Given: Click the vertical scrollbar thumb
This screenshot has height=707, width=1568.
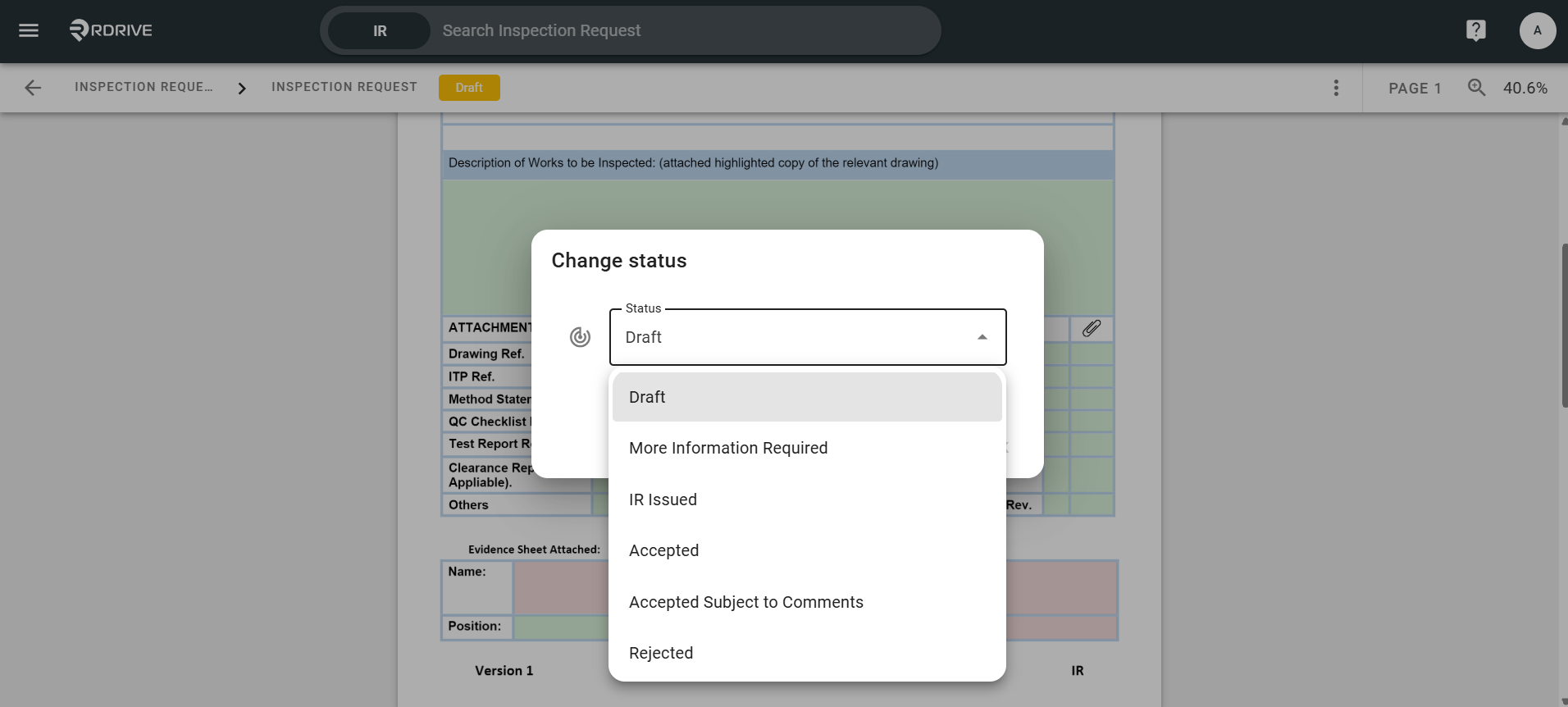Looking at the screenshot, I should [1564, 325].
